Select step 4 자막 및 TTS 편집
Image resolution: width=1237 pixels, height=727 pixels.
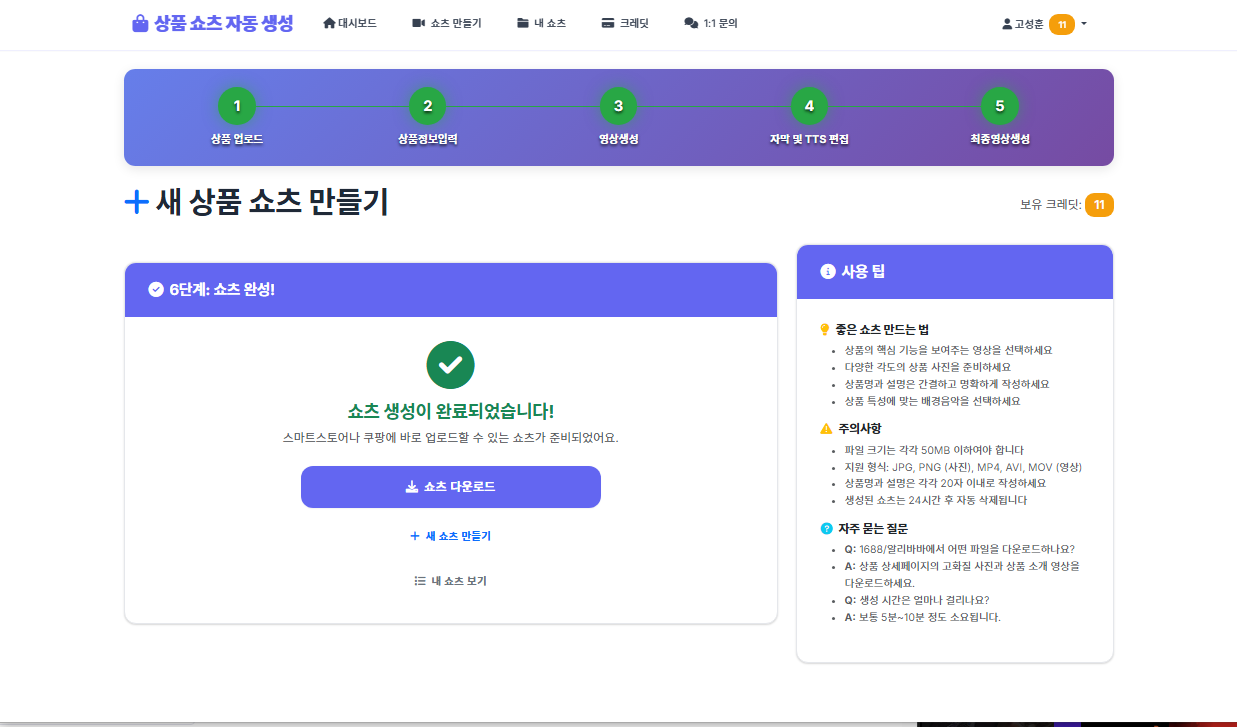(809, 106)
